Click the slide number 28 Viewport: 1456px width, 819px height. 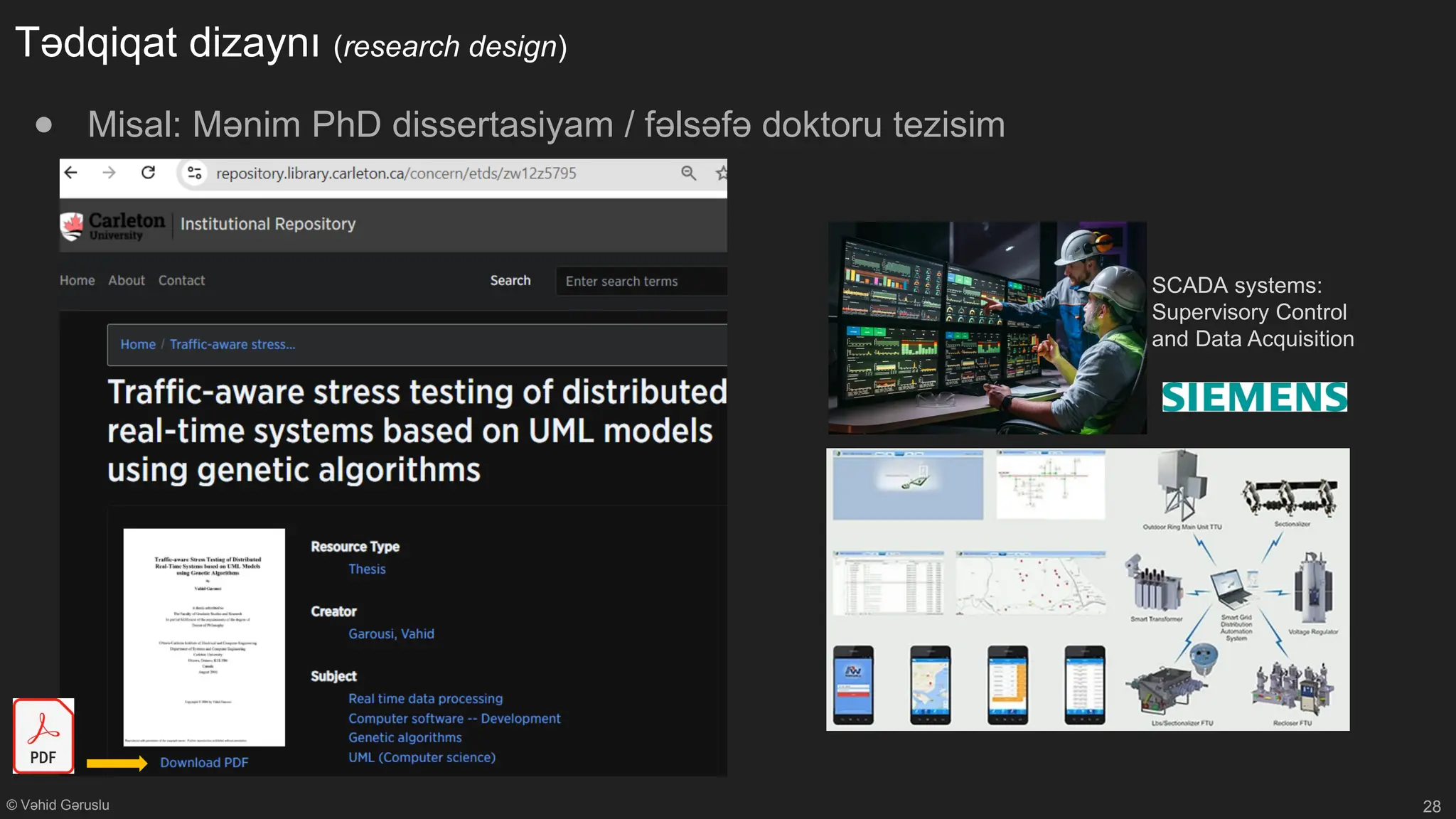click(x=1432, y=806)
